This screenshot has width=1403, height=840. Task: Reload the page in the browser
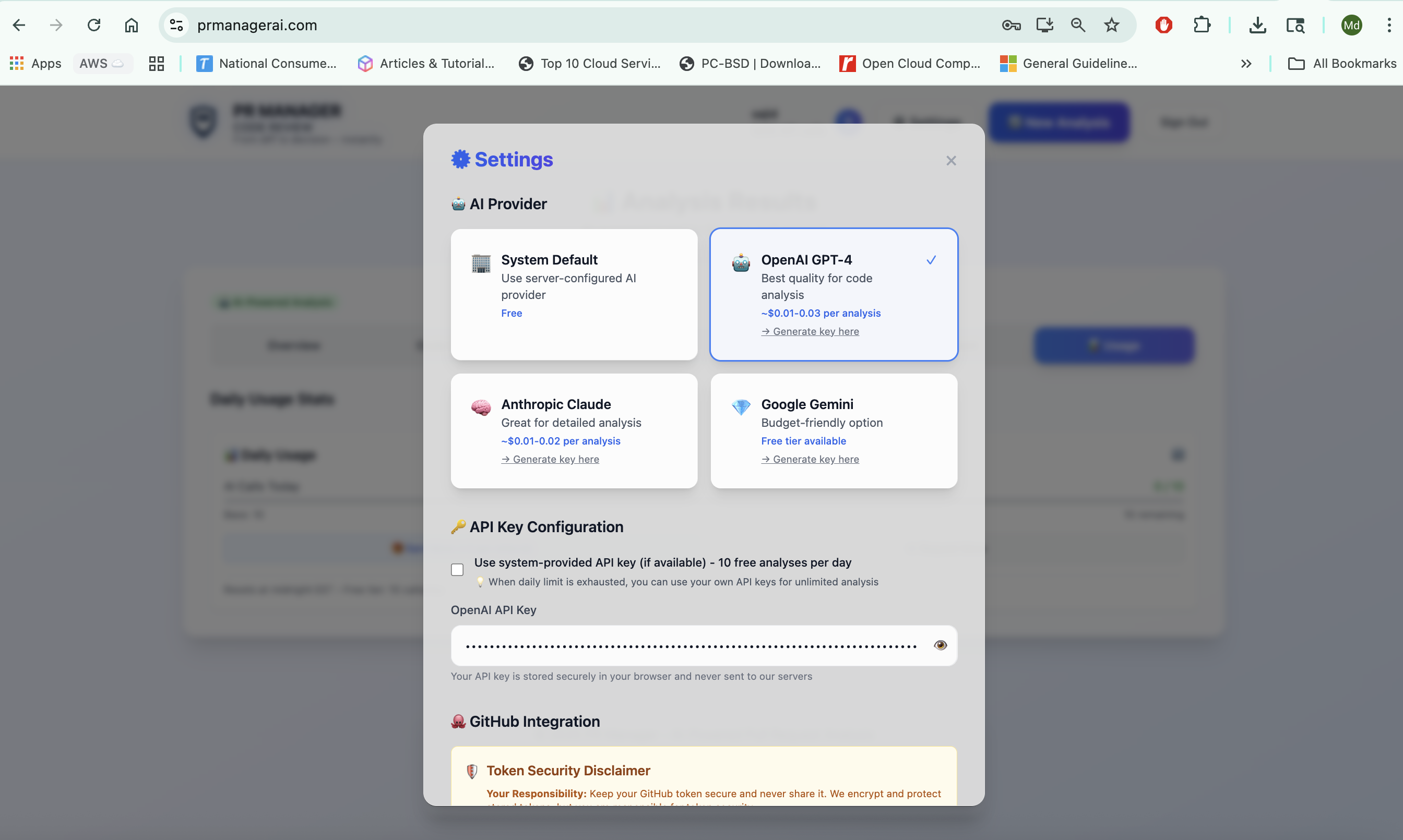coord(94,25)
